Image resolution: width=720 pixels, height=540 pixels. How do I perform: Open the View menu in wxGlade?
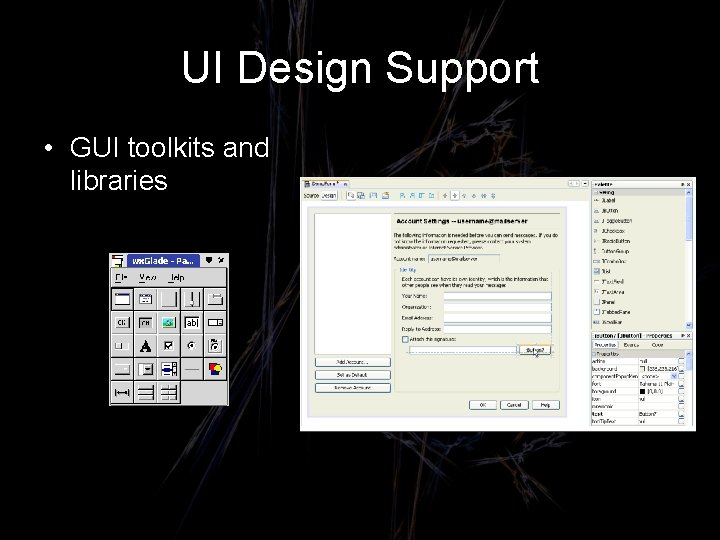[147, 277]
